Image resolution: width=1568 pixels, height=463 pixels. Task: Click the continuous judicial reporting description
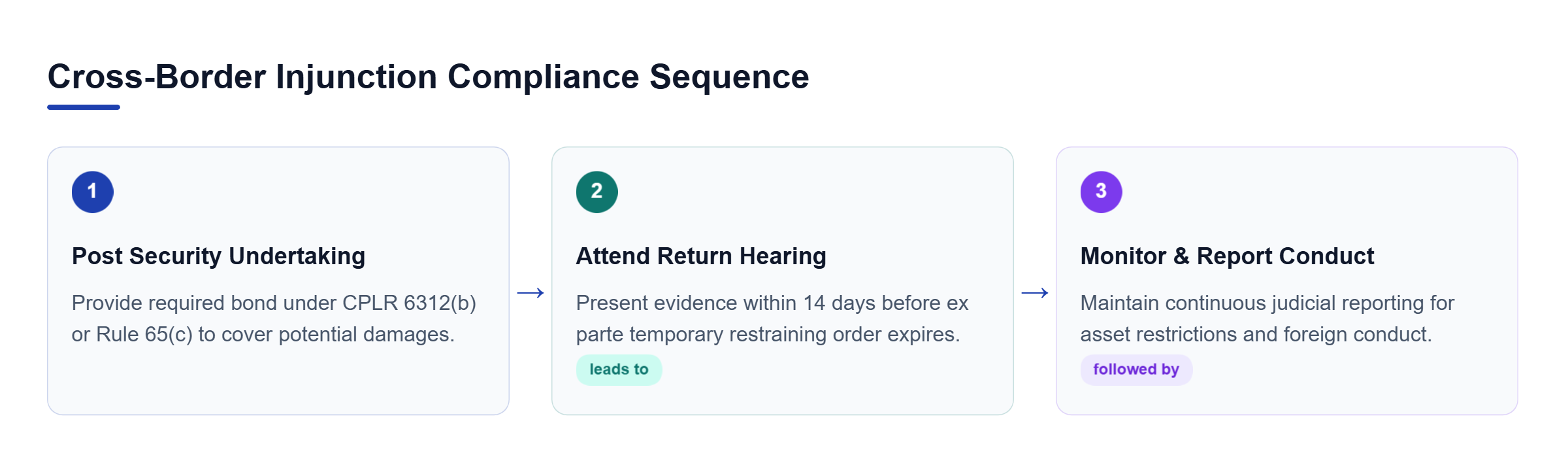point(1267,318)
